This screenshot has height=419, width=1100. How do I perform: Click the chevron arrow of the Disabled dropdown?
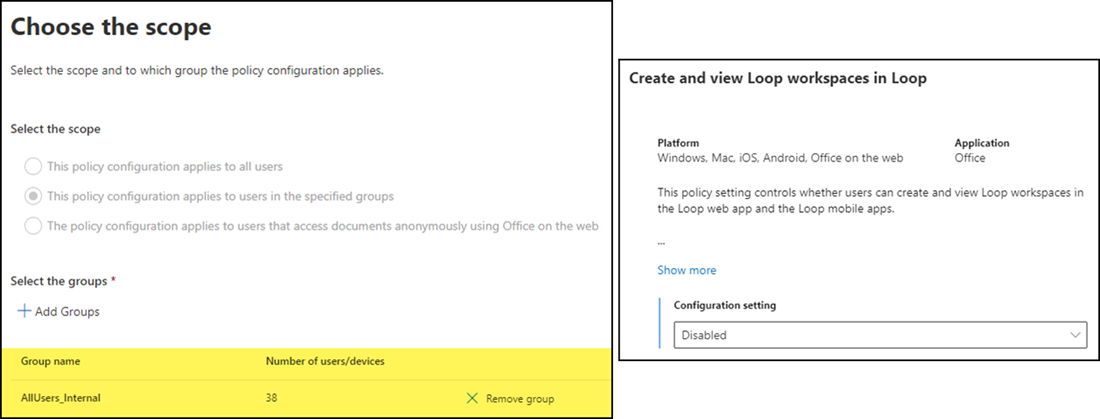tap(1075, 335)
